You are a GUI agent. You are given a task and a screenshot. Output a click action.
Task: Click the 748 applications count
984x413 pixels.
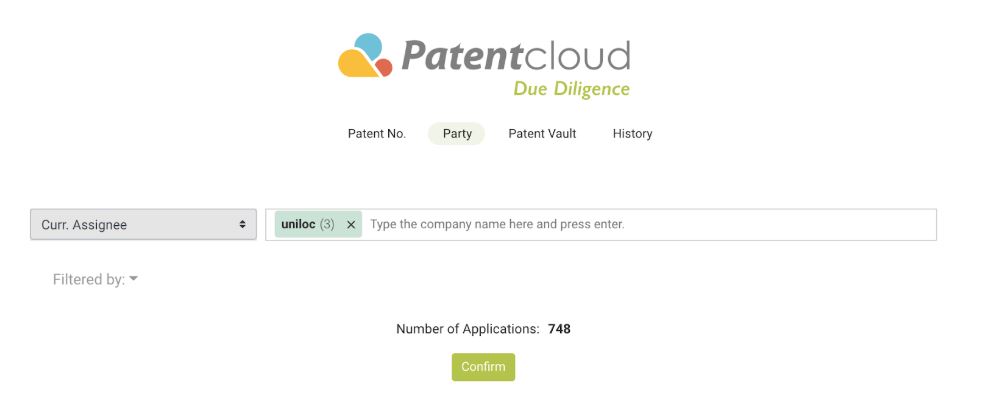[x=559, y=329]
